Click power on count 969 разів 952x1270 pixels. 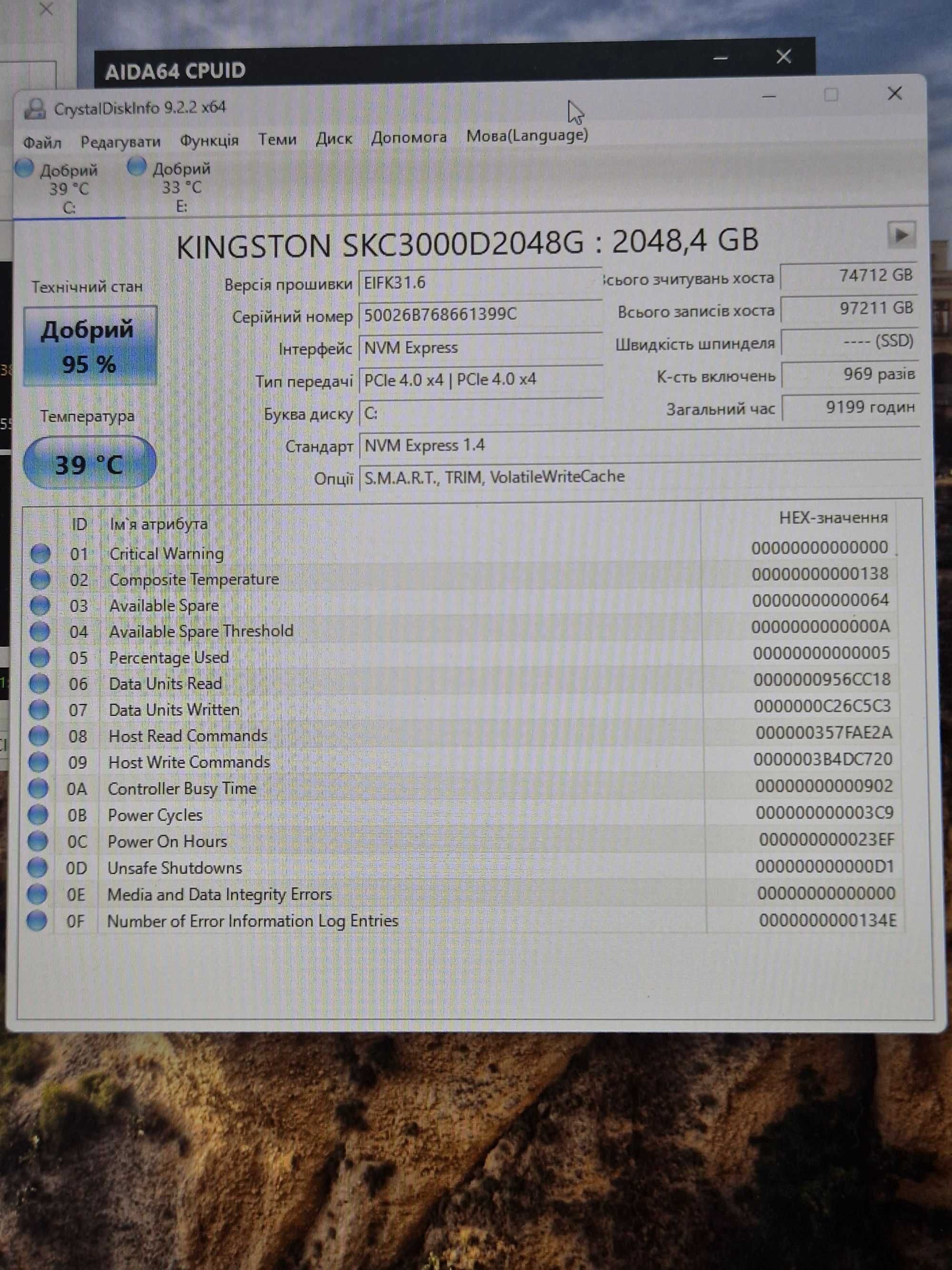click(x=851, y=374)
